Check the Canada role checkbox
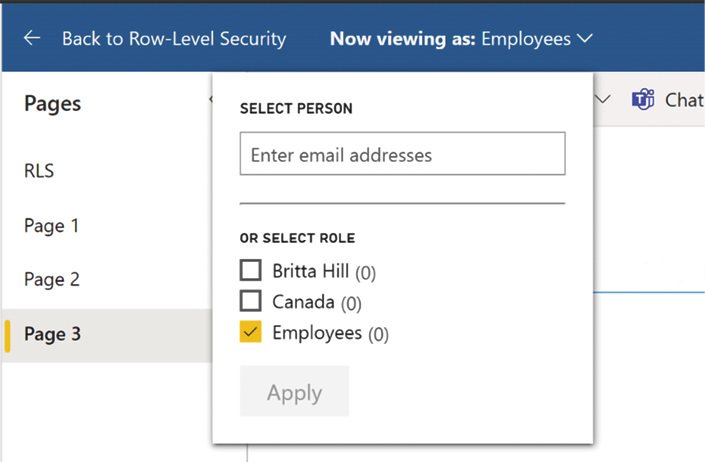This screenshot has width=705, height=462. click(x=250, y=301)
